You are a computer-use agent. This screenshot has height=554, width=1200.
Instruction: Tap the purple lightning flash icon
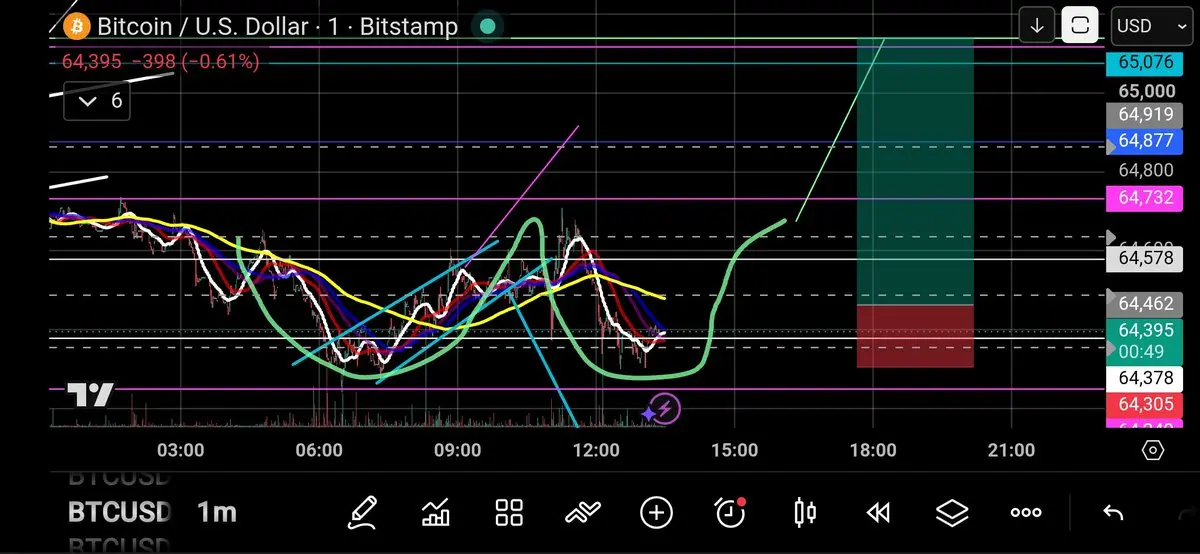(x=661, y=408)
